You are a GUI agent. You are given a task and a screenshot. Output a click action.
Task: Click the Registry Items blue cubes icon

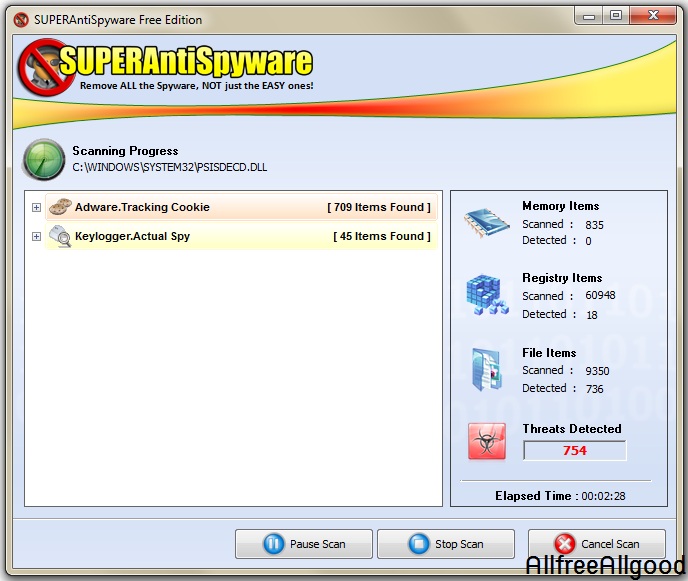pos(487,294)
